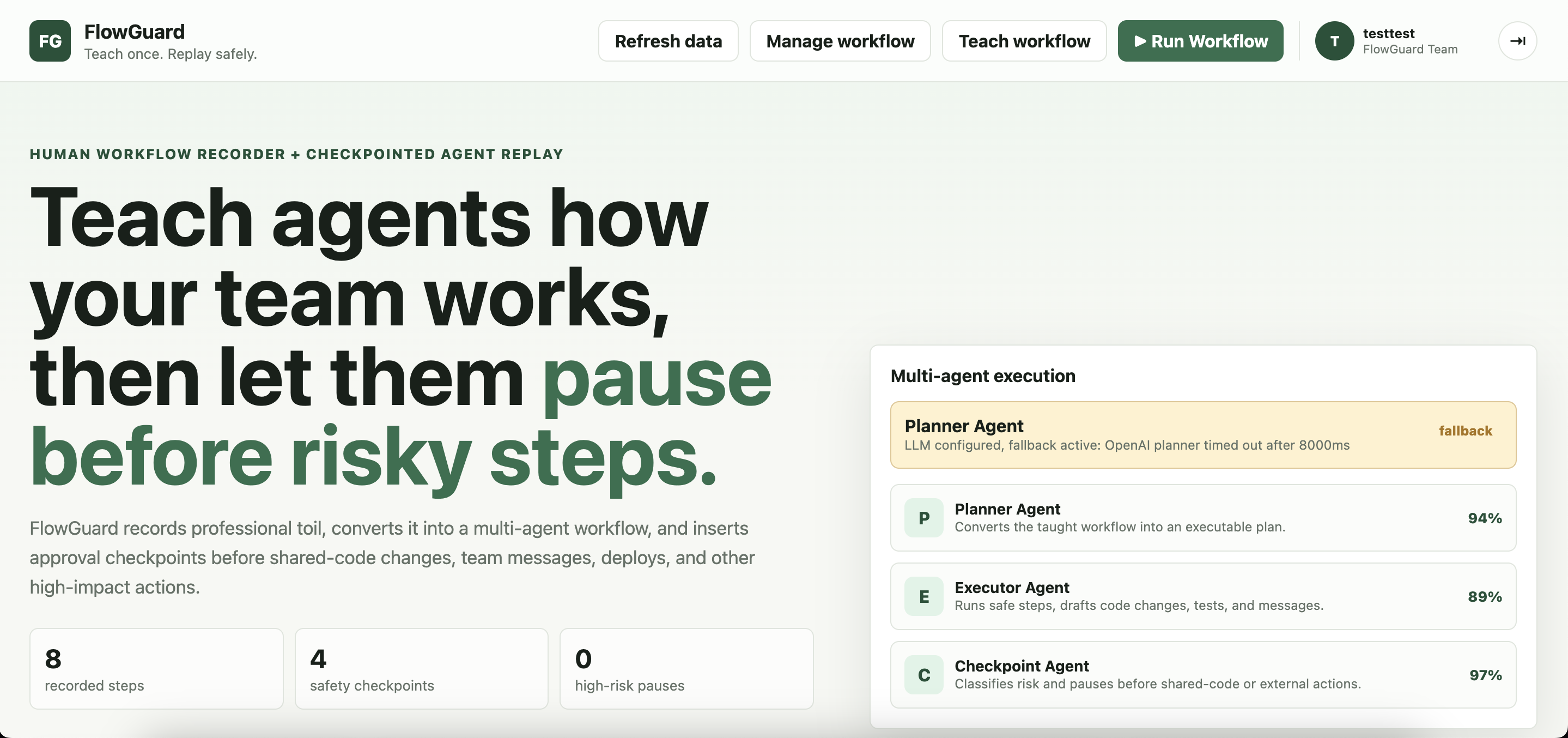The image size is (1568, 738).
Task: Click the Refresh data button
Action: [668, 41]
